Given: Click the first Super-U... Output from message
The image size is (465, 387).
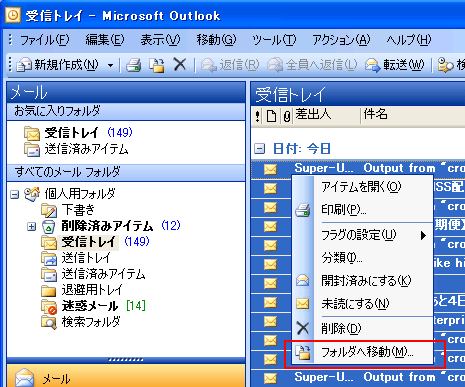Looking at the screenshot, I should coord(358,169).
